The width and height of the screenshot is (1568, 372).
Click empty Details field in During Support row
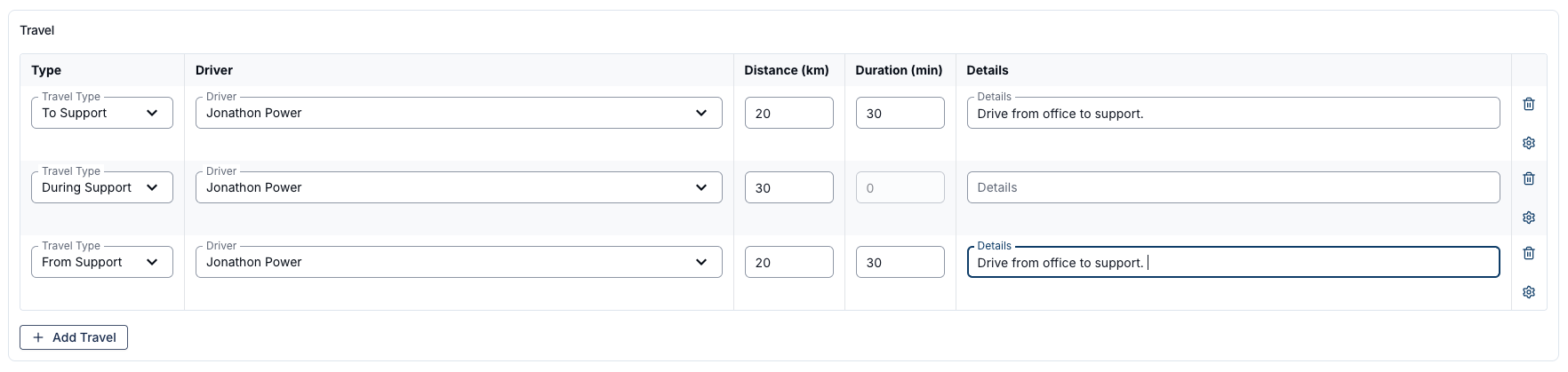point(1233,187)
